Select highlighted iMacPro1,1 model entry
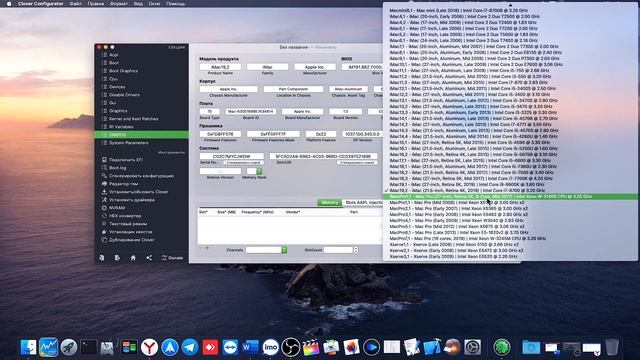Viewport: 640px width, 360px height. pos(510,197)
